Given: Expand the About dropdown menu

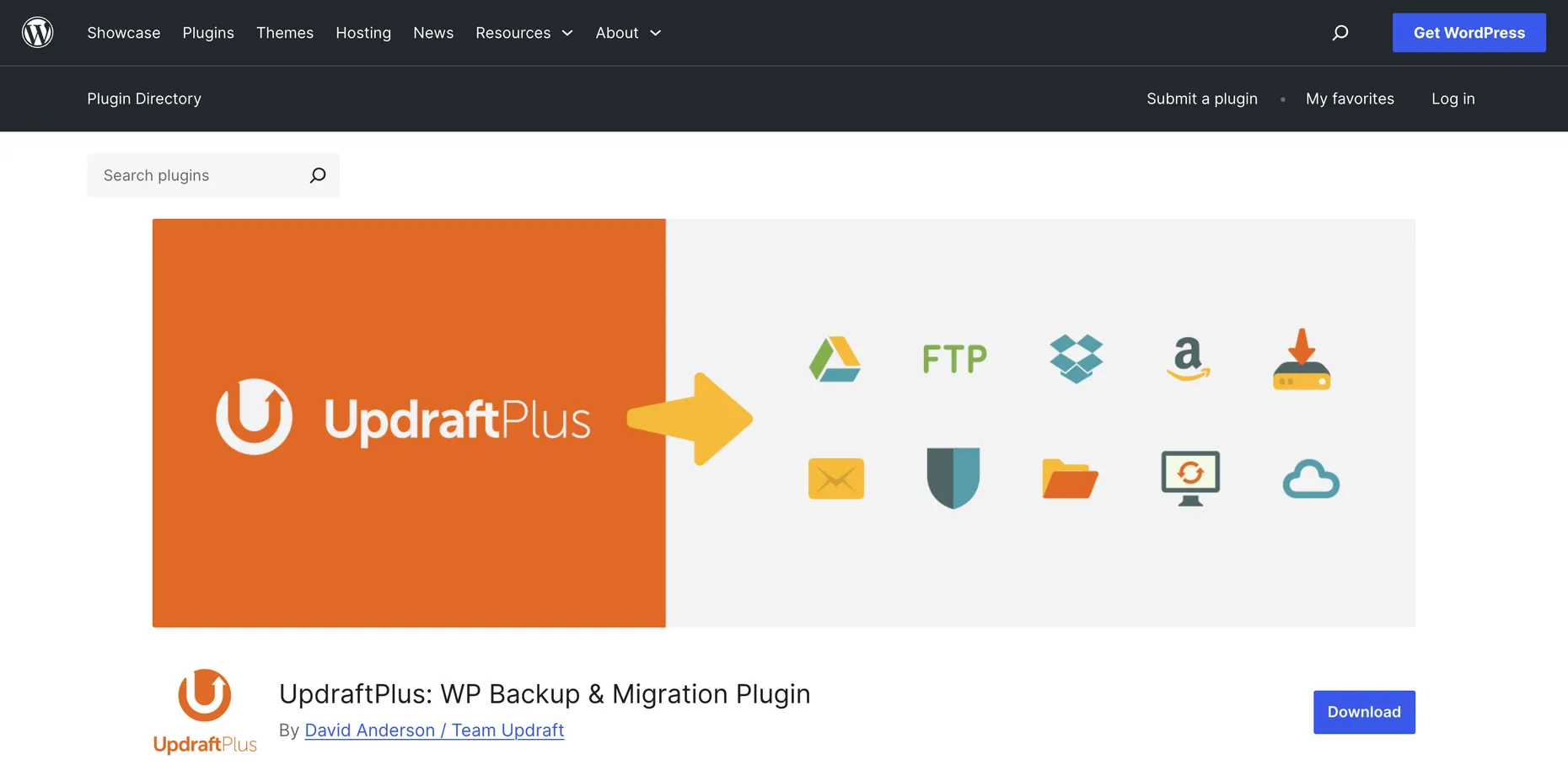Looking at the screenshot, I should tap(628, 33).
